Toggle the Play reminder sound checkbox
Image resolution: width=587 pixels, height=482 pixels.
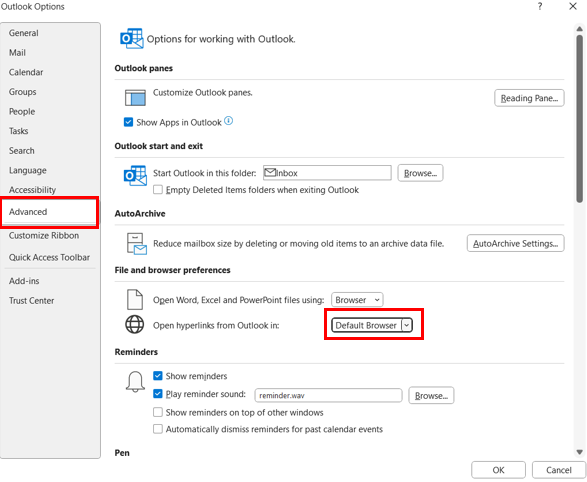tap(158, 394)
